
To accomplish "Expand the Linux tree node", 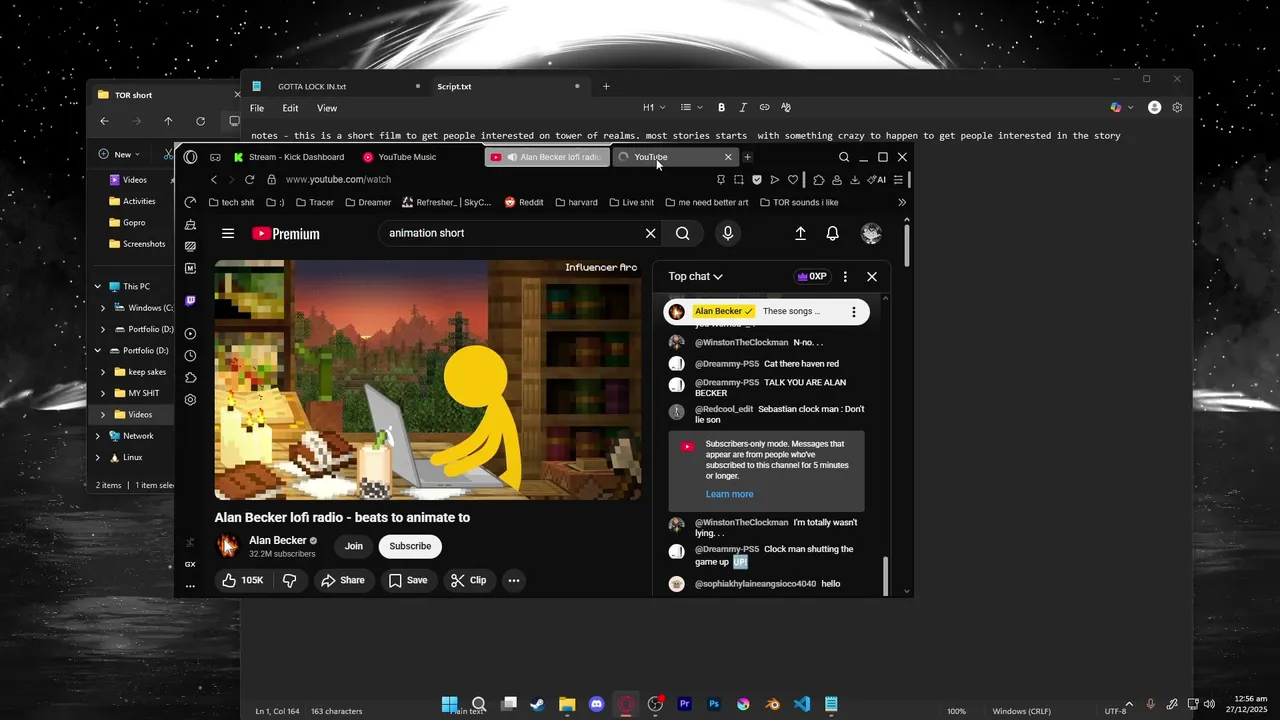I will coord(98,457).
